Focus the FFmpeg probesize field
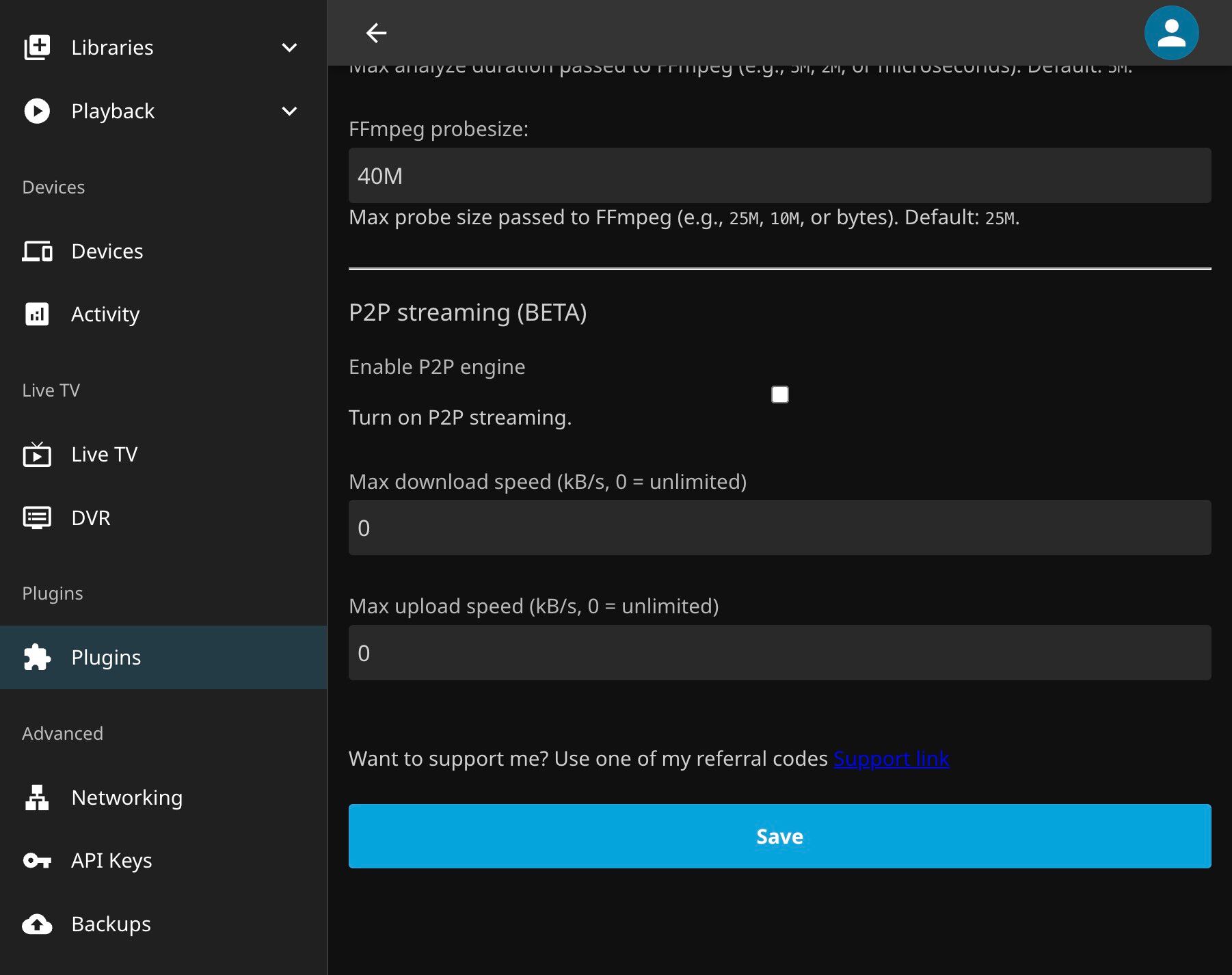1232x975 pixels. click(x=779, y=176)
